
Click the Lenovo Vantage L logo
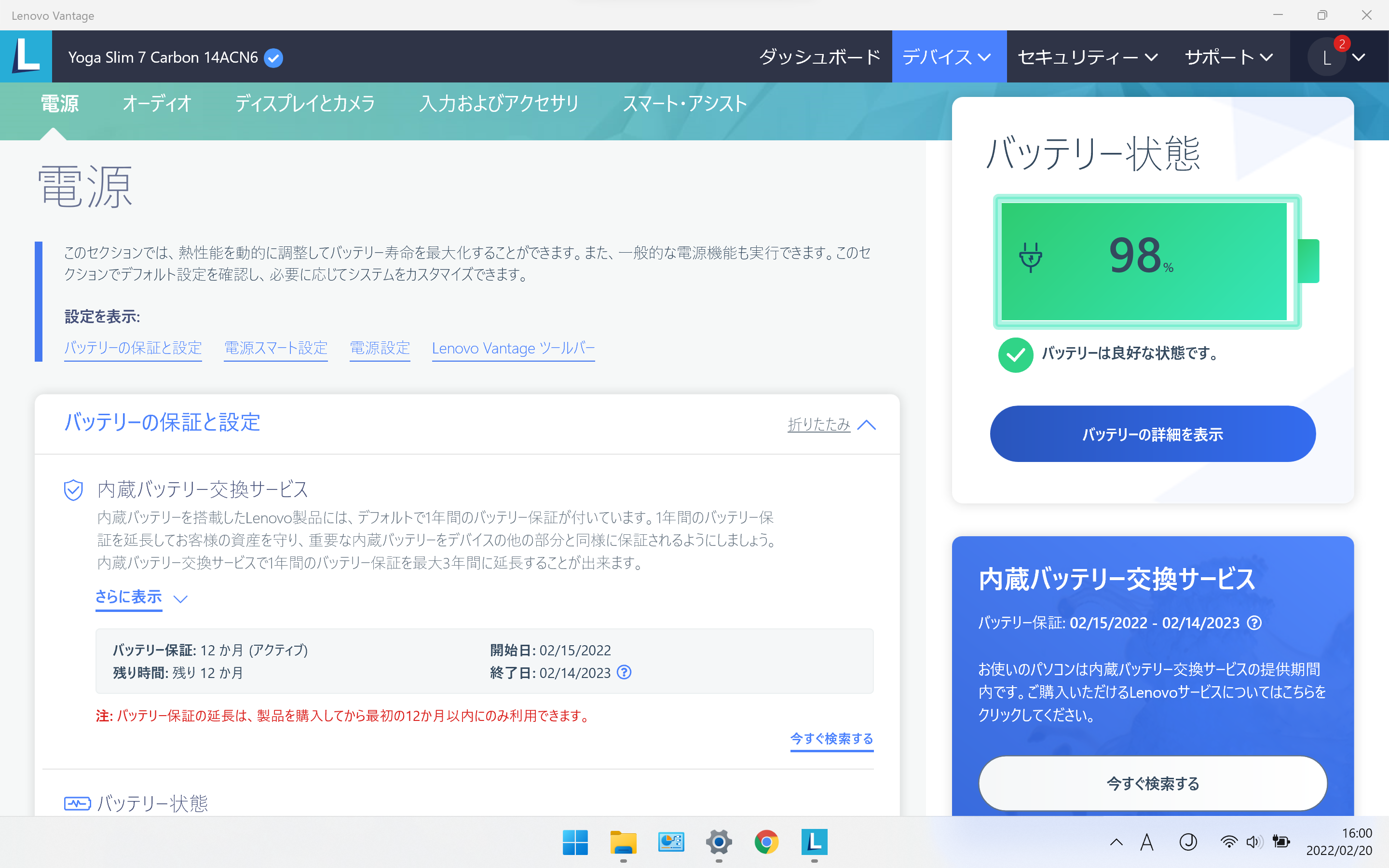[x=26, y=56]
